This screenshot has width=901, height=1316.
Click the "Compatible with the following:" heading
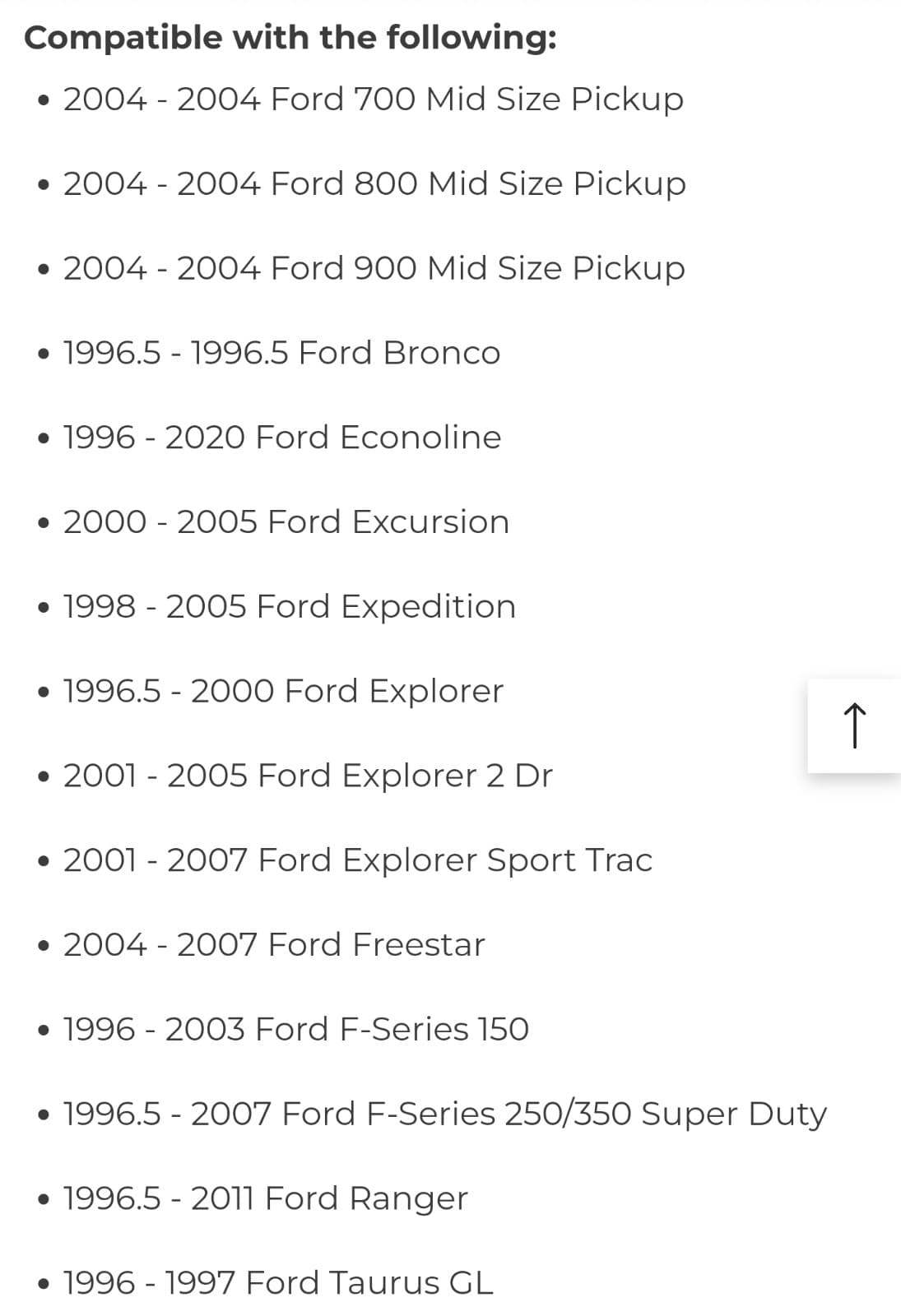pyautogui.click(x=290, y=38)
